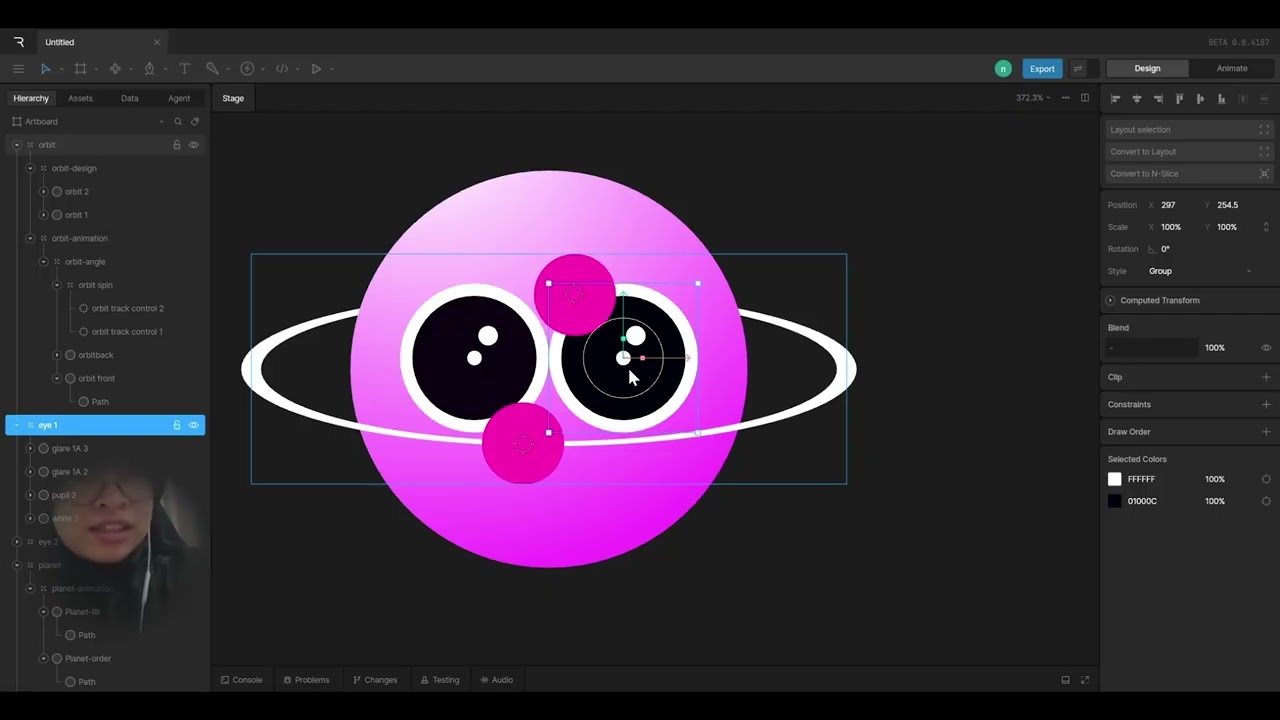1280x720 pixels.
Task: Open the Problems panel
Action: (306, 680)
